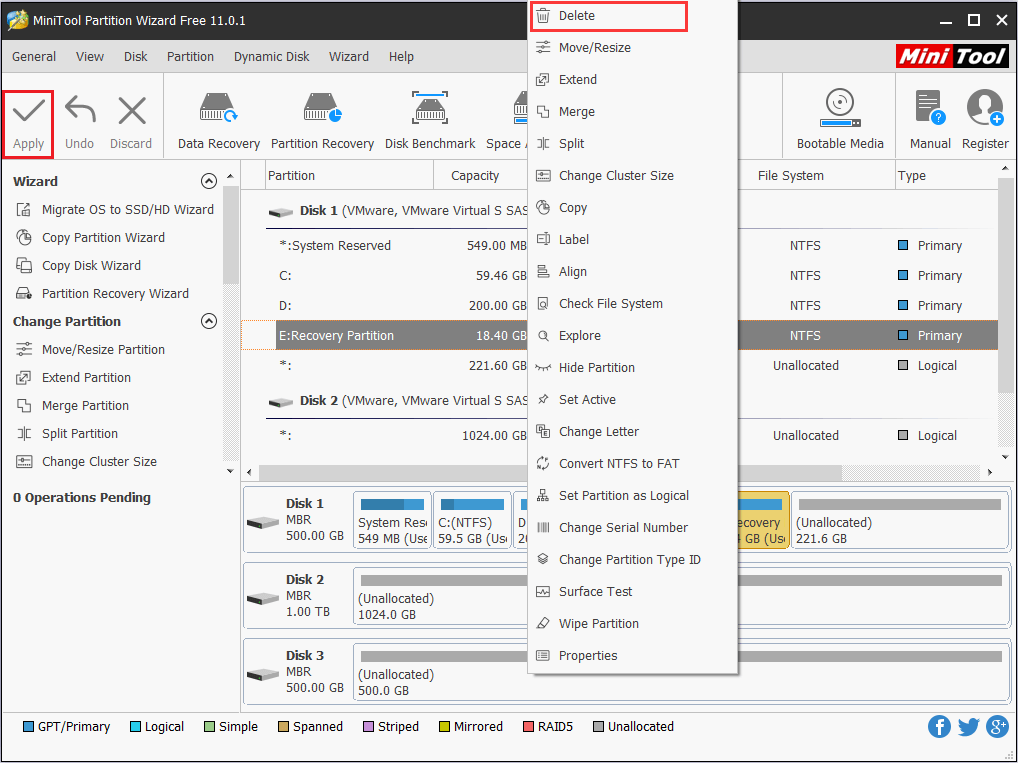Open the Wizard menu
Image resolution: width=1018 pixels, height=763 pixels.
pos(349,56)
